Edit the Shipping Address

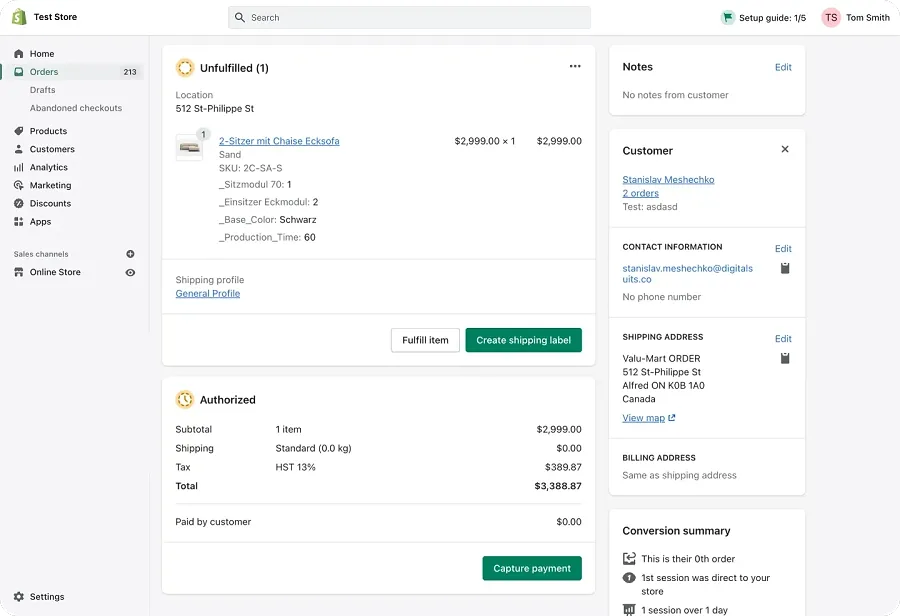point(783,339)
